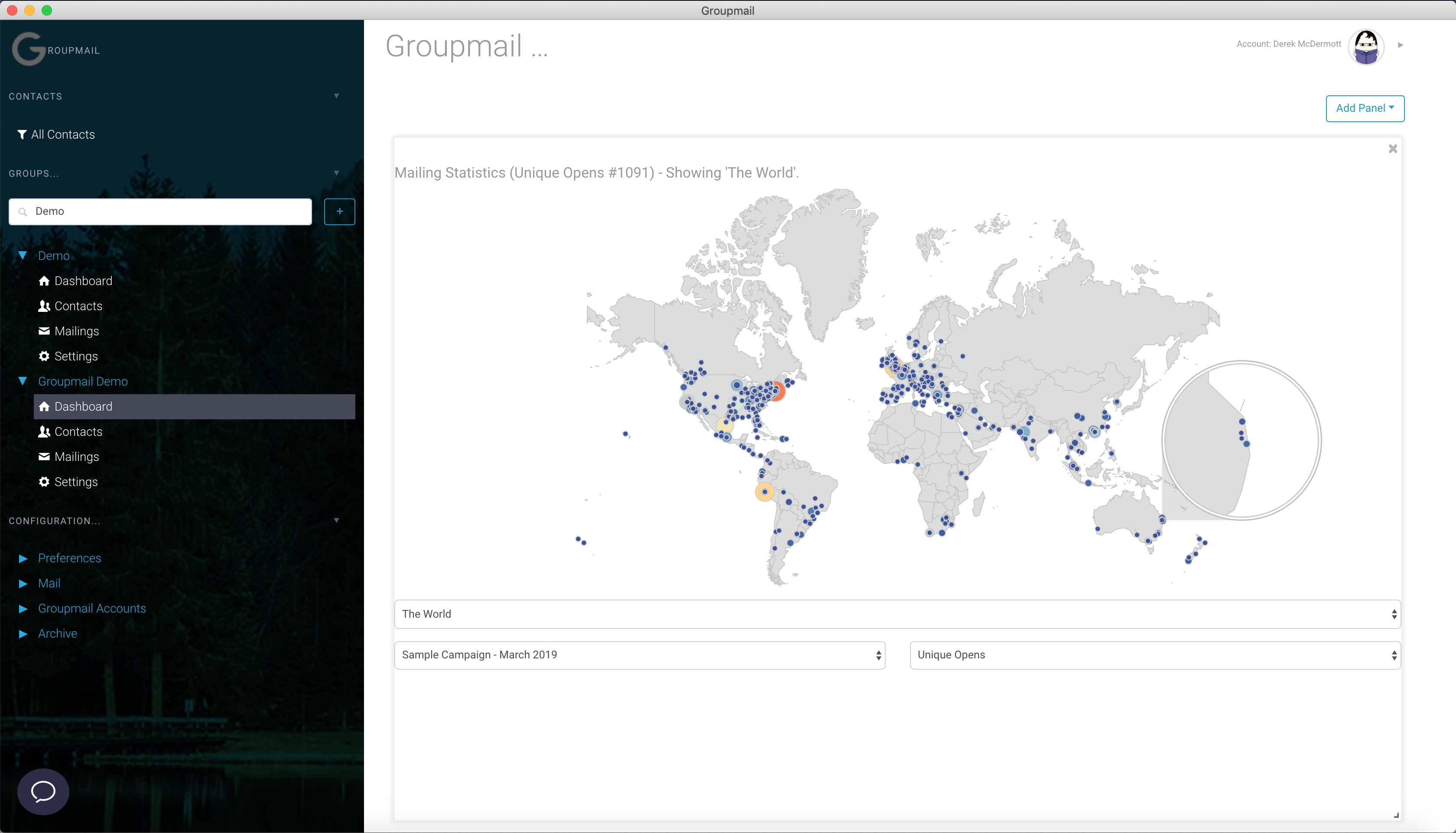Click the magnified New Zealand circle inset
This screenshot has height=833, width=1456.
point(1241,441)
